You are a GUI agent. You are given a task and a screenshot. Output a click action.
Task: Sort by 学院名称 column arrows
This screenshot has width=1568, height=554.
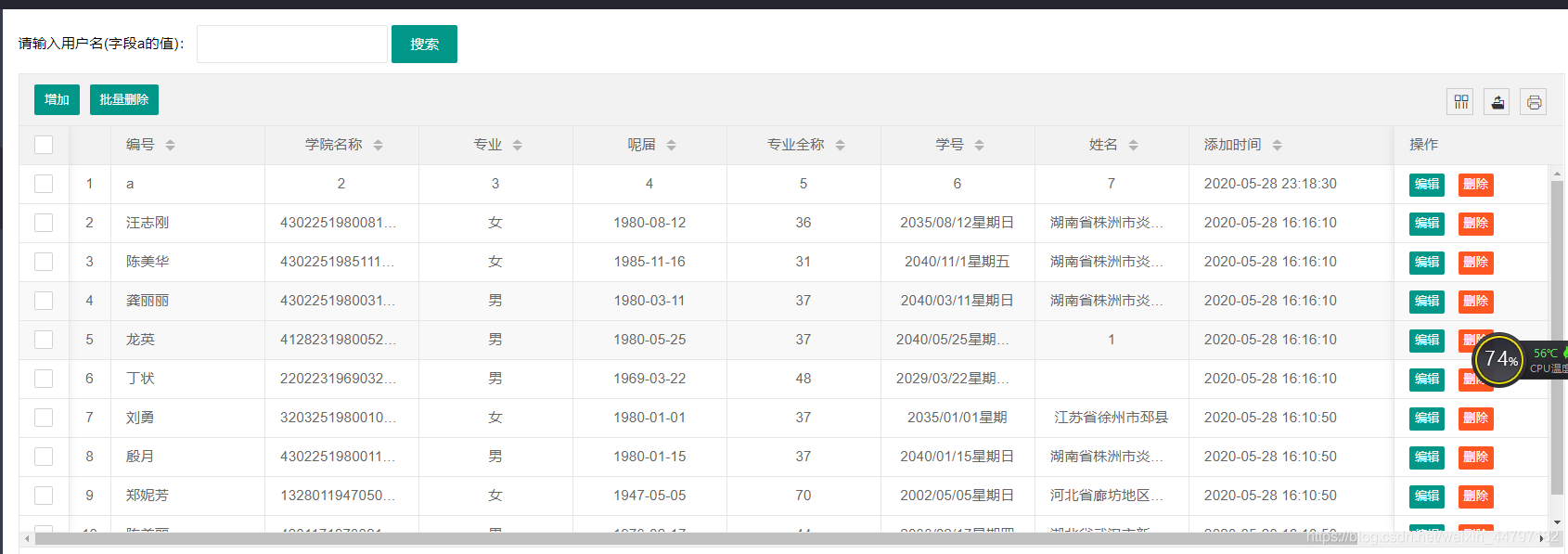[378, 145]
